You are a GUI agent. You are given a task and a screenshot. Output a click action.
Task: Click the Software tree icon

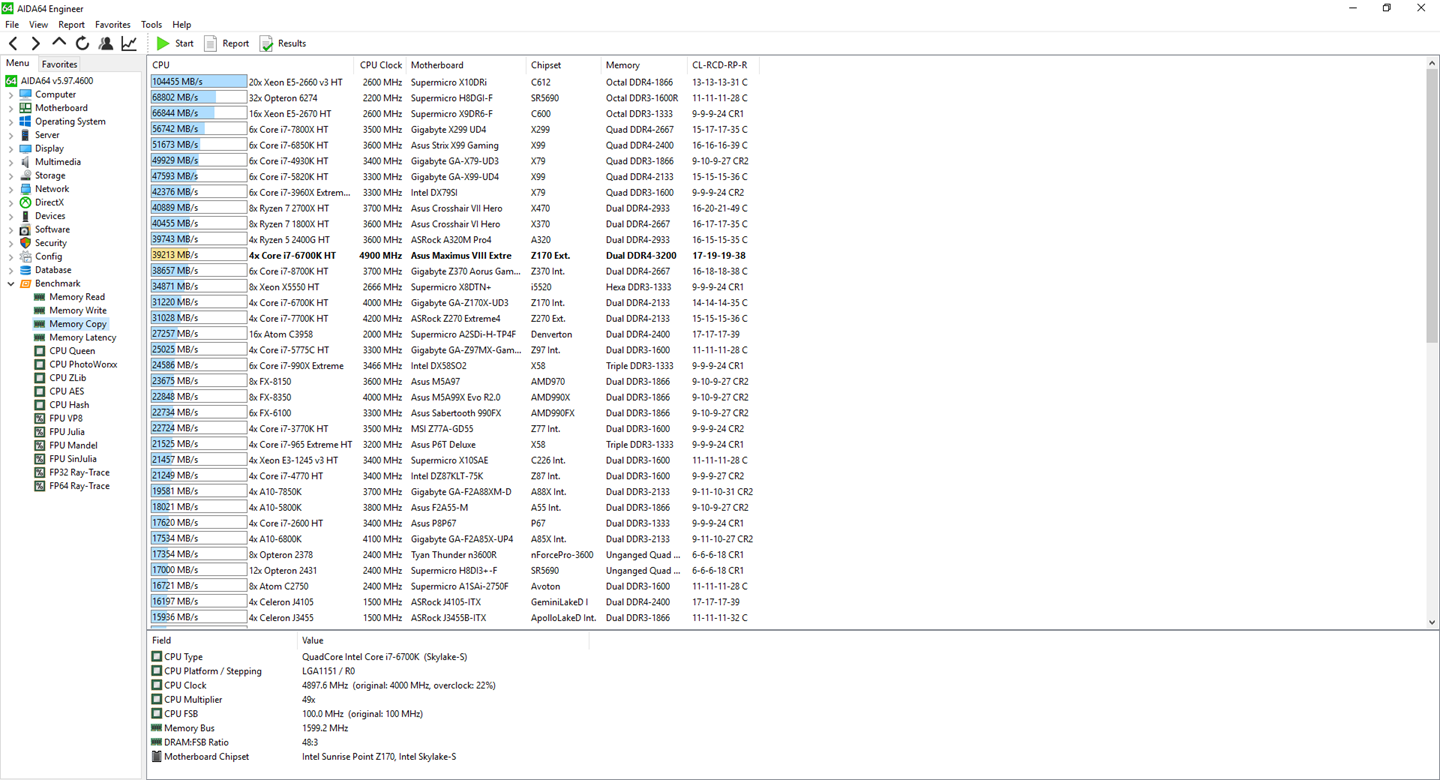26,229
